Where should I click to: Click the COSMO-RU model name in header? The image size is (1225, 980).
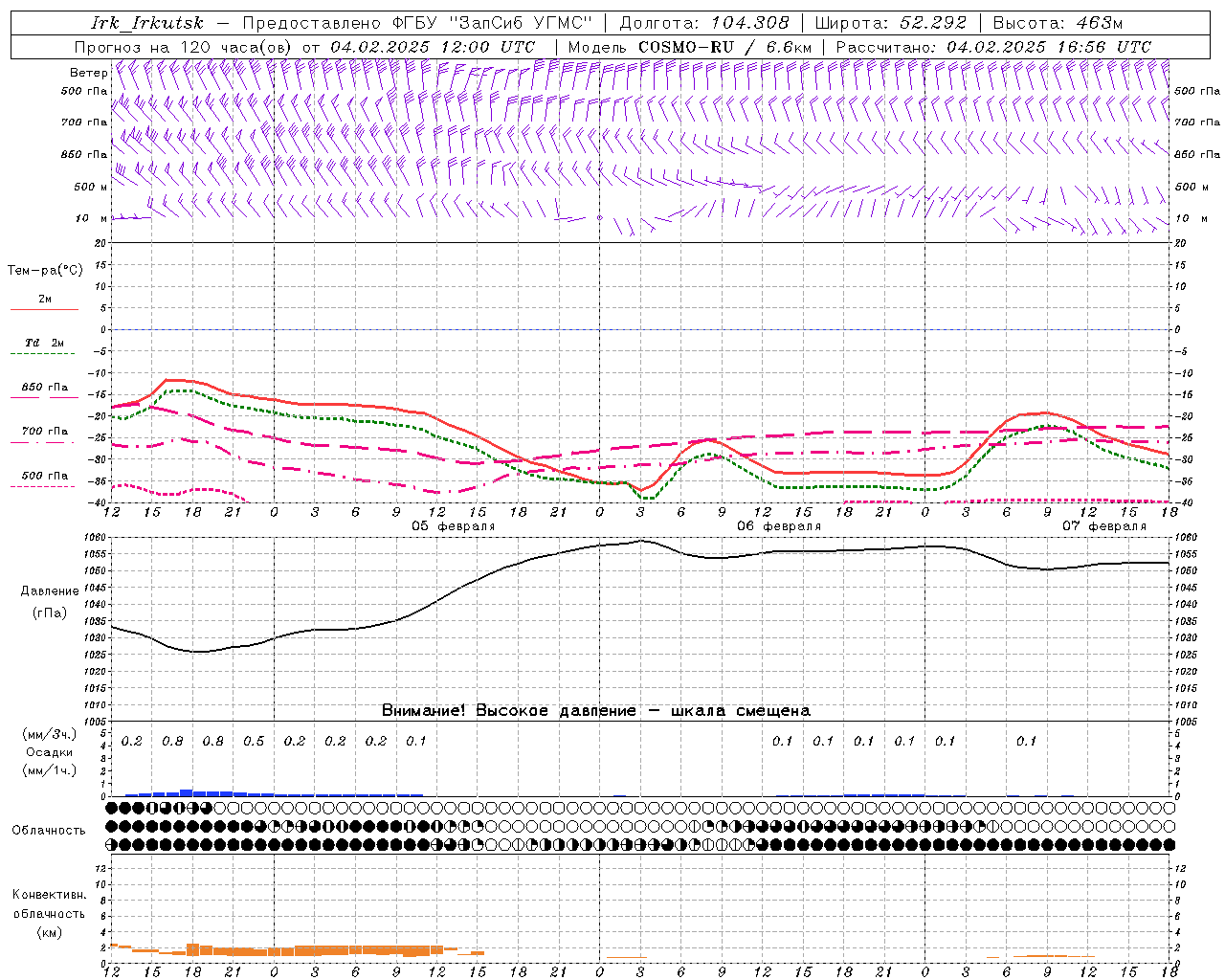686,47
